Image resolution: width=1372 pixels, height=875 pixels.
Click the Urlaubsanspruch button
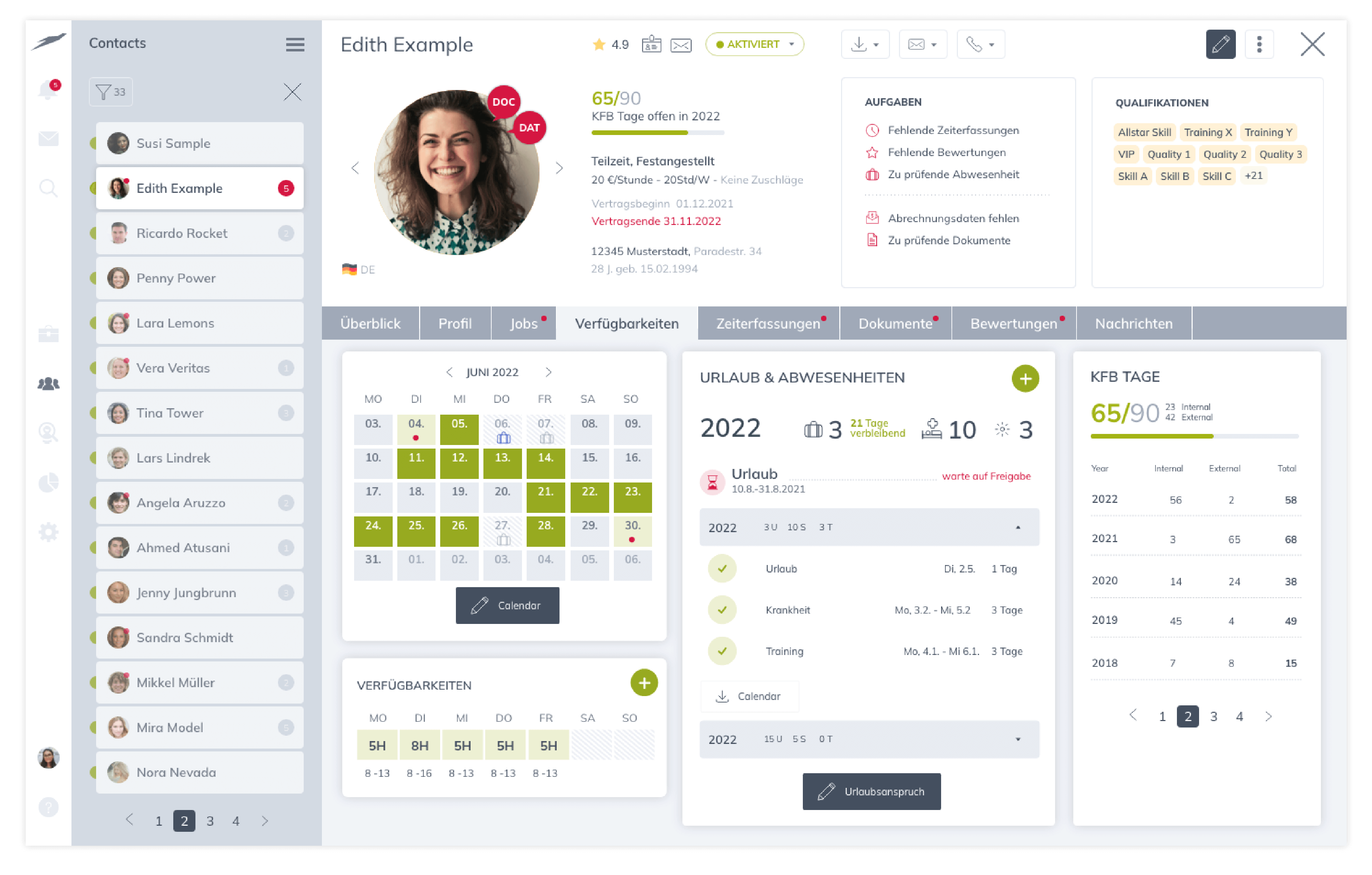[868, 791]
